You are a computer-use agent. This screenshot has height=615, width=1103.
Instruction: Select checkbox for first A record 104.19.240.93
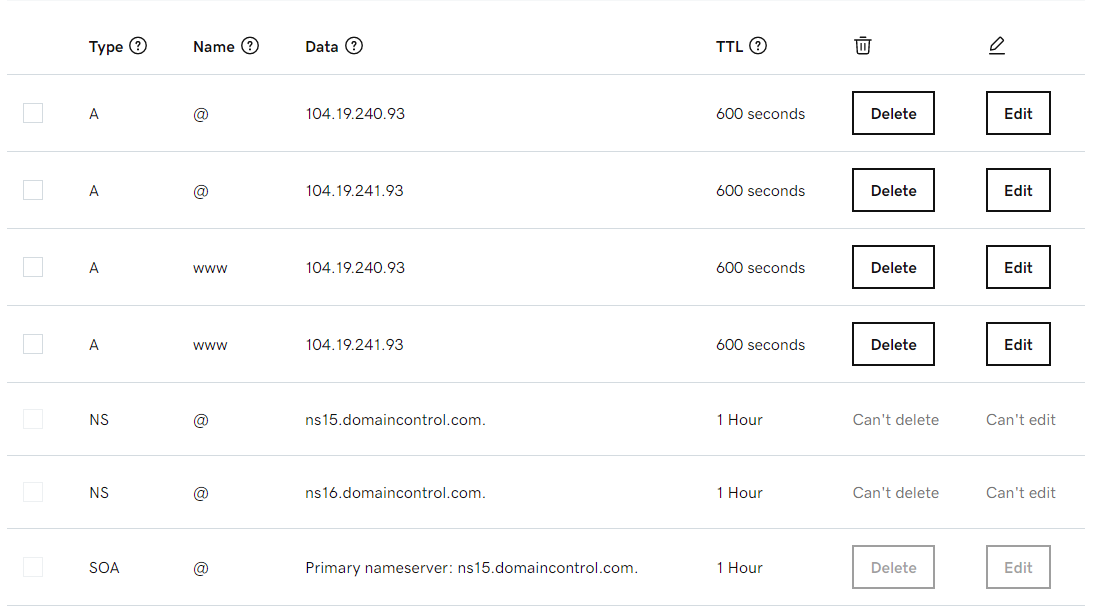pyautogui.click(x=33, y=113)
